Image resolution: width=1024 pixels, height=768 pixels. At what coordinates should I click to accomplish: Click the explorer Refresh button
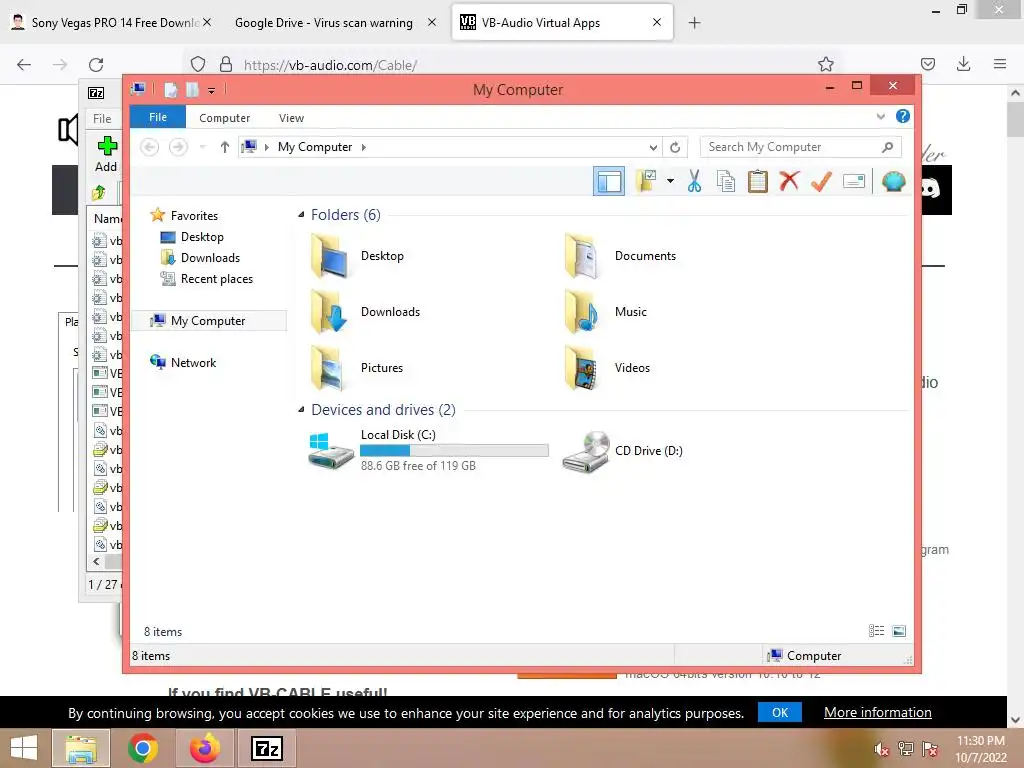click(x=675, y=148)
